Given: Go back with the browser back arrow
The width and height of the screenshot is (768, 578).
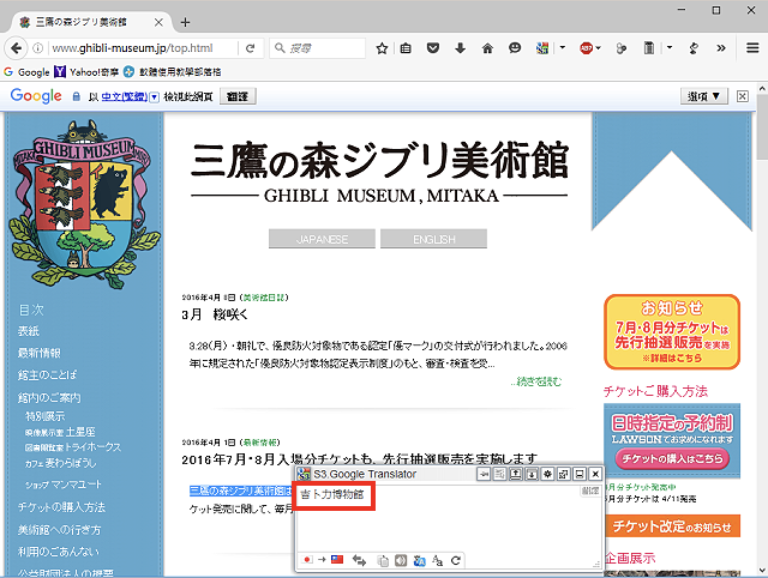Looking at the screenshot, I should click(x=16, y=48).
